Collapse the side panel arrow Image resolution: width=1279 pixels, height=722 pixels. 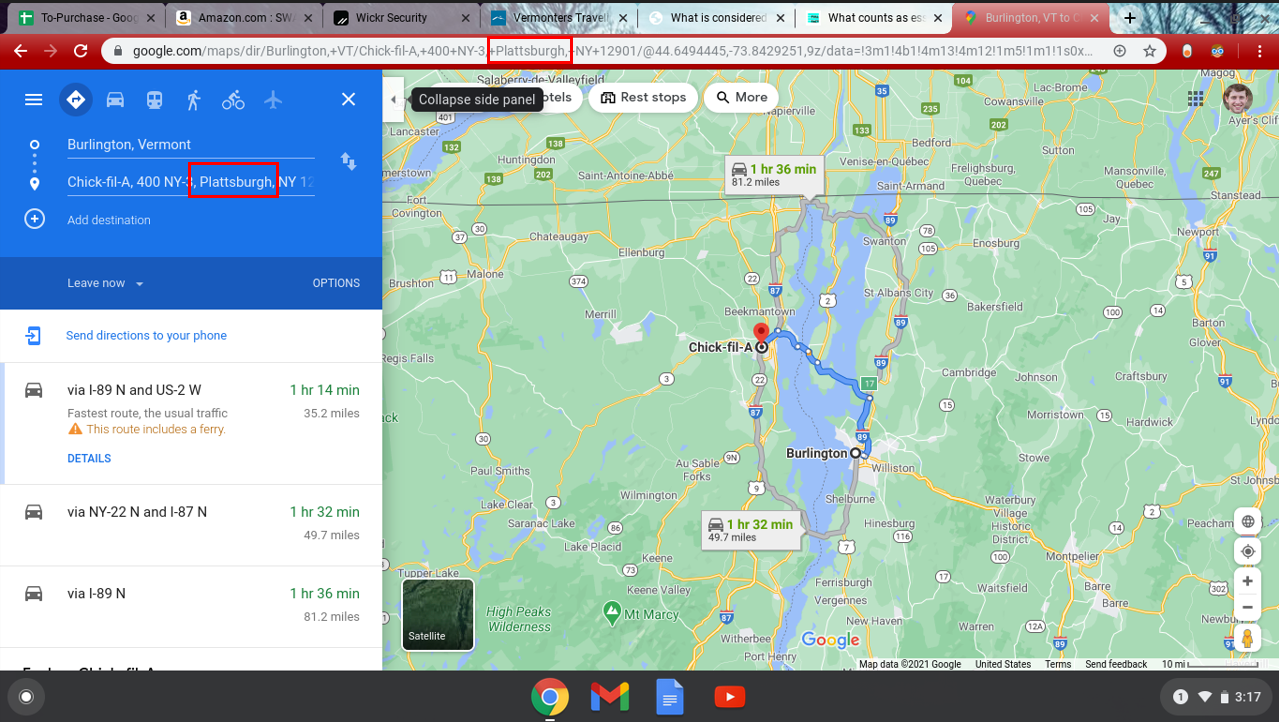(393, 99)
